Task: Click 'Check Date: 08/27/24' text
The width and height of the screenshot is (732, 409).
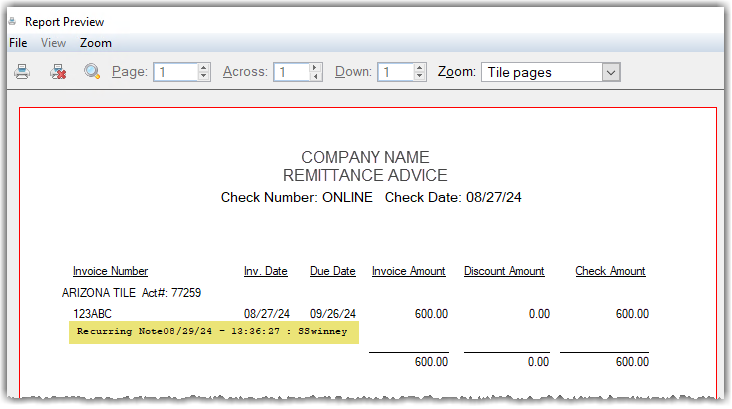Action: pos(453,197)
